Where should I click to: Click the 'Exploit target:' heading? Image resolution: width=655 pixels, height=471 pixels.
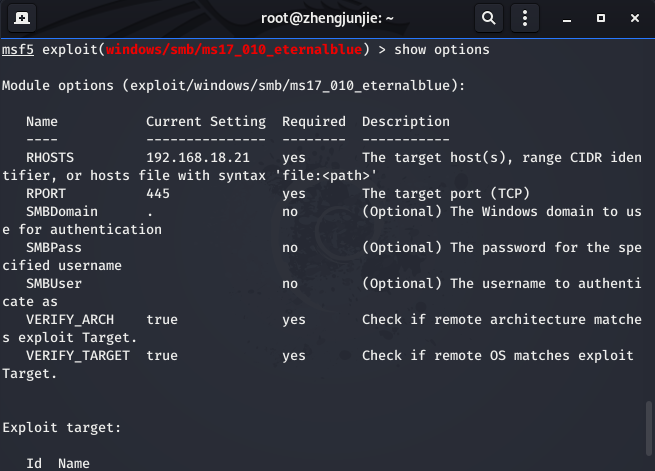pyautogui.click(x=61, y=428)
